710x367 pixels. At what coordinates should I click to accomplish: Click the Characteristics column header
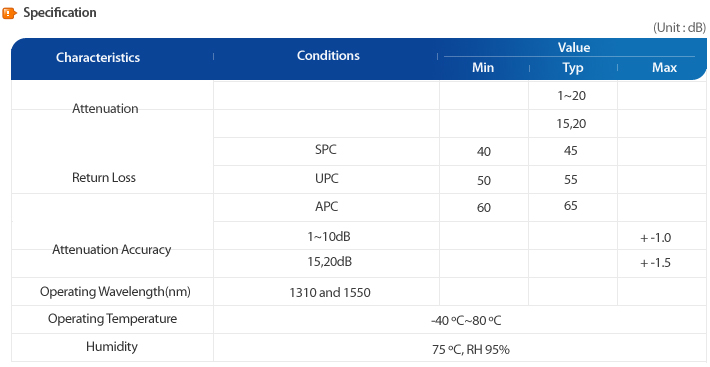[x=98, y=58]
